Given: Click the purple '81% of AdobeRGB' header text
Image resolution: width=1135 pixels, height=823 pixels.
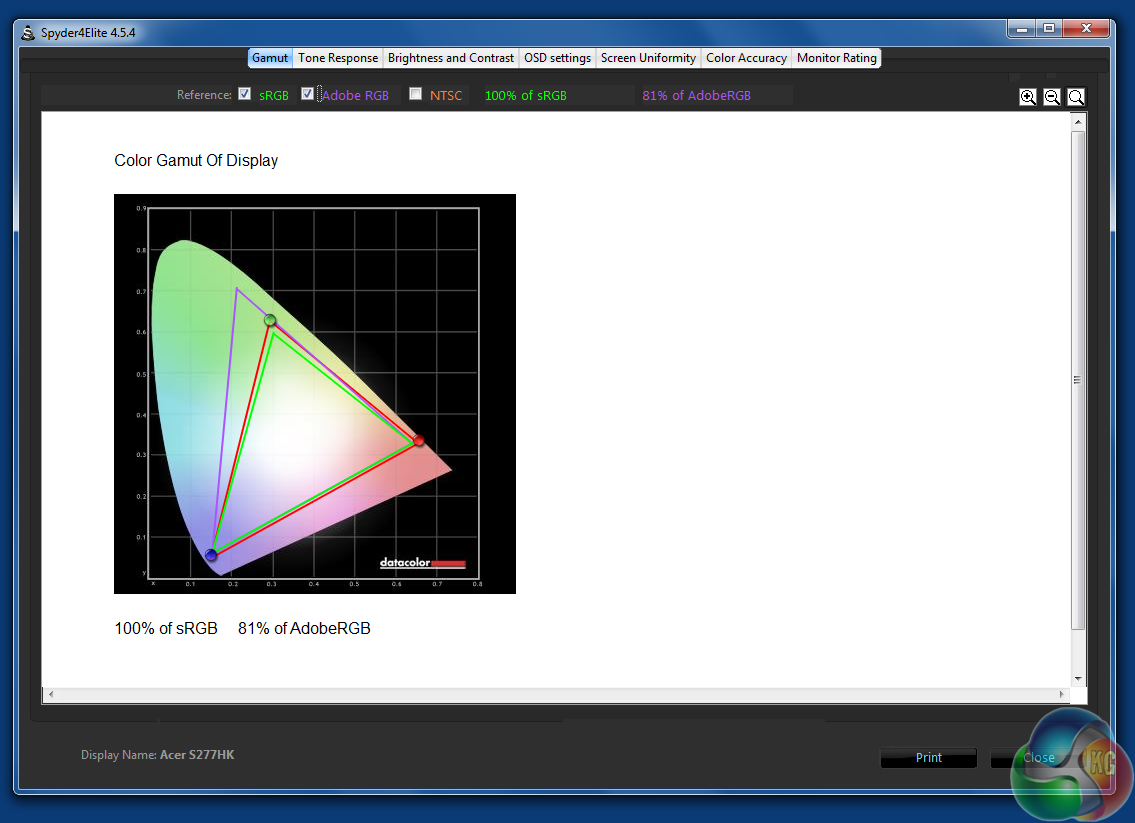Looking at the screenshot, I should tap(696, 96).
